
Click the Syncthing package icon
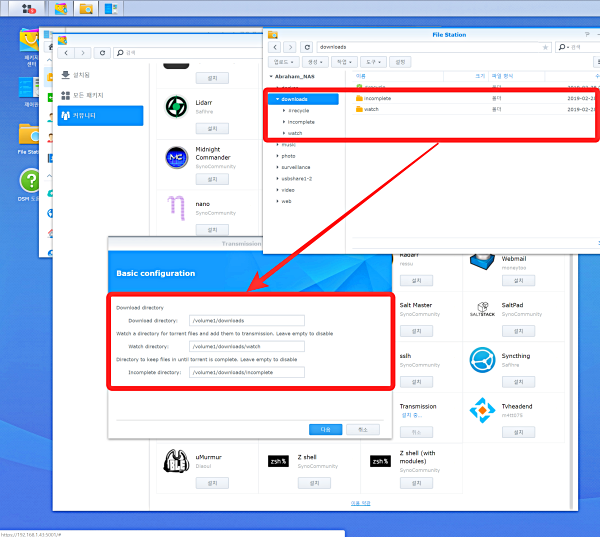(482, 360)
